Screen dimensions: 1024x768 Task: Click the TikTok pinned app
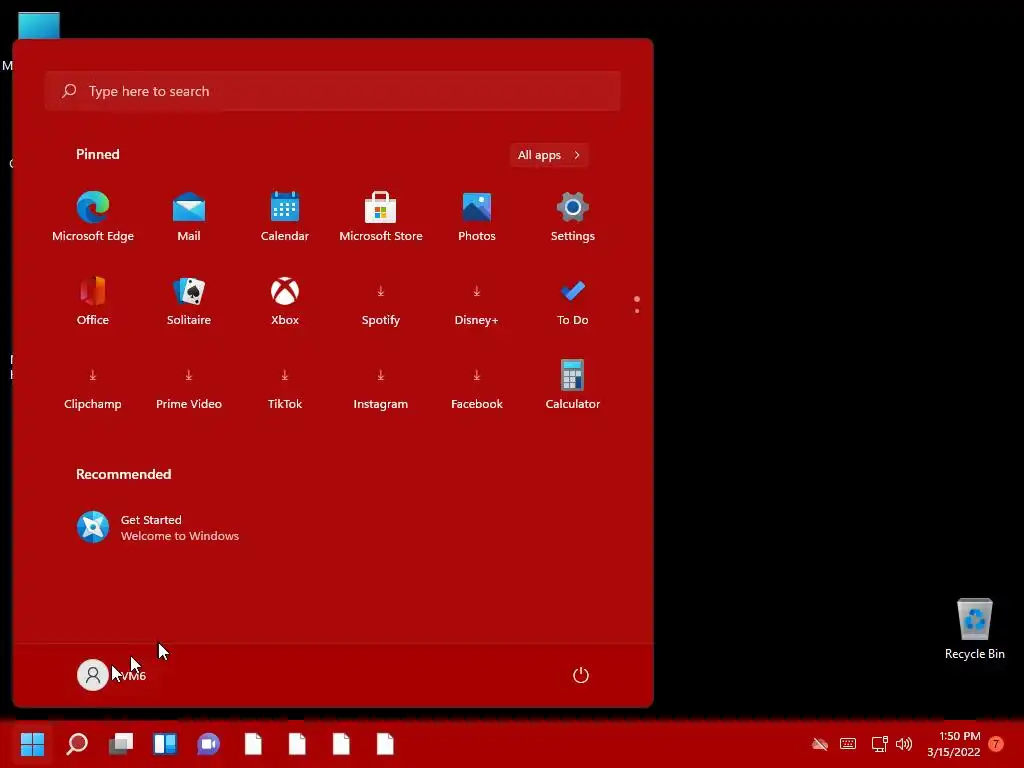(x=285, y=385)
